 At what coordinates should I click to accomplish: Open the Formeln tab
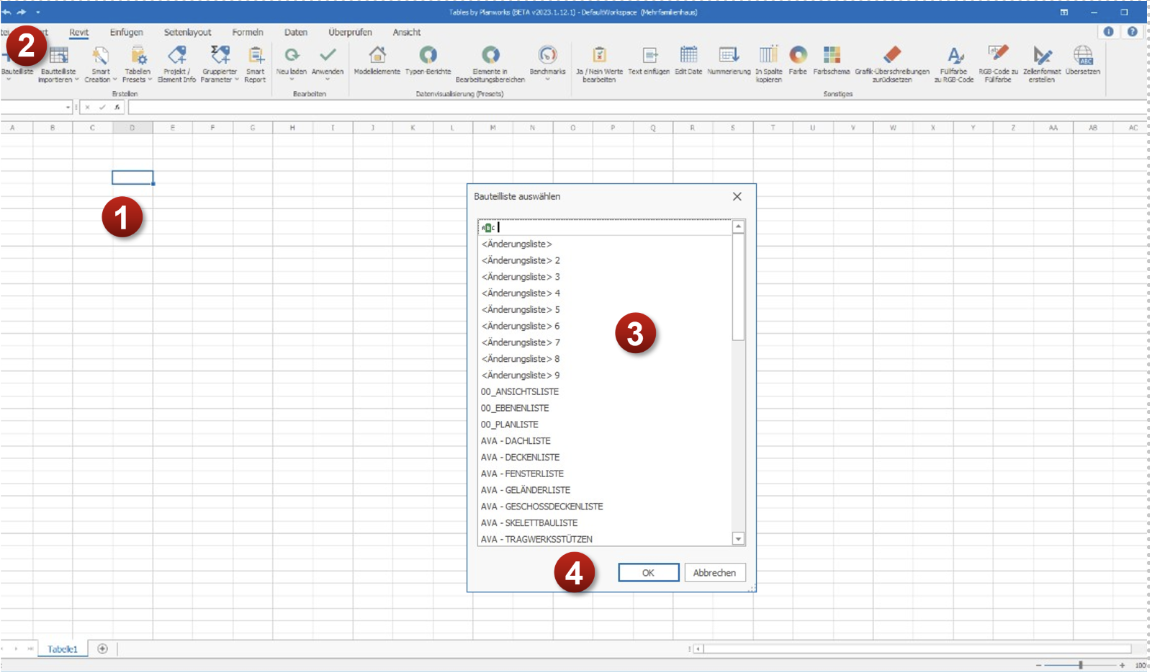[247, 32]
